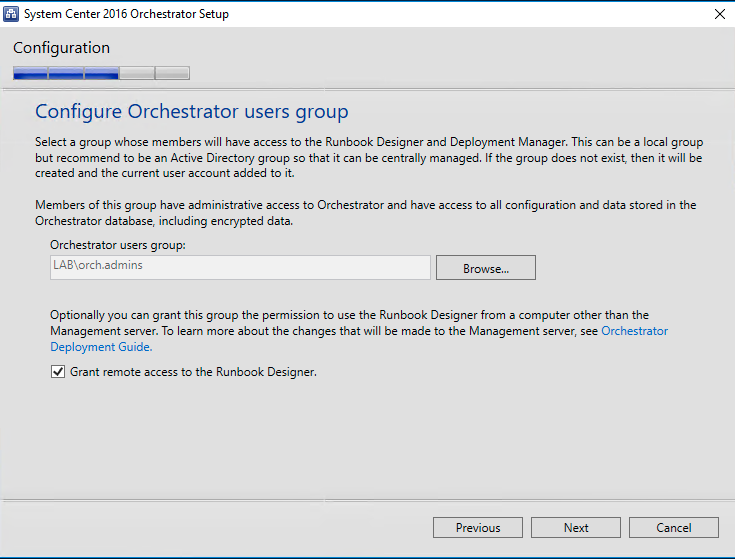Click the 'Configure Orchestrator users group' heading
Screen dimensions: 735x559
click(x=191, y=111)
